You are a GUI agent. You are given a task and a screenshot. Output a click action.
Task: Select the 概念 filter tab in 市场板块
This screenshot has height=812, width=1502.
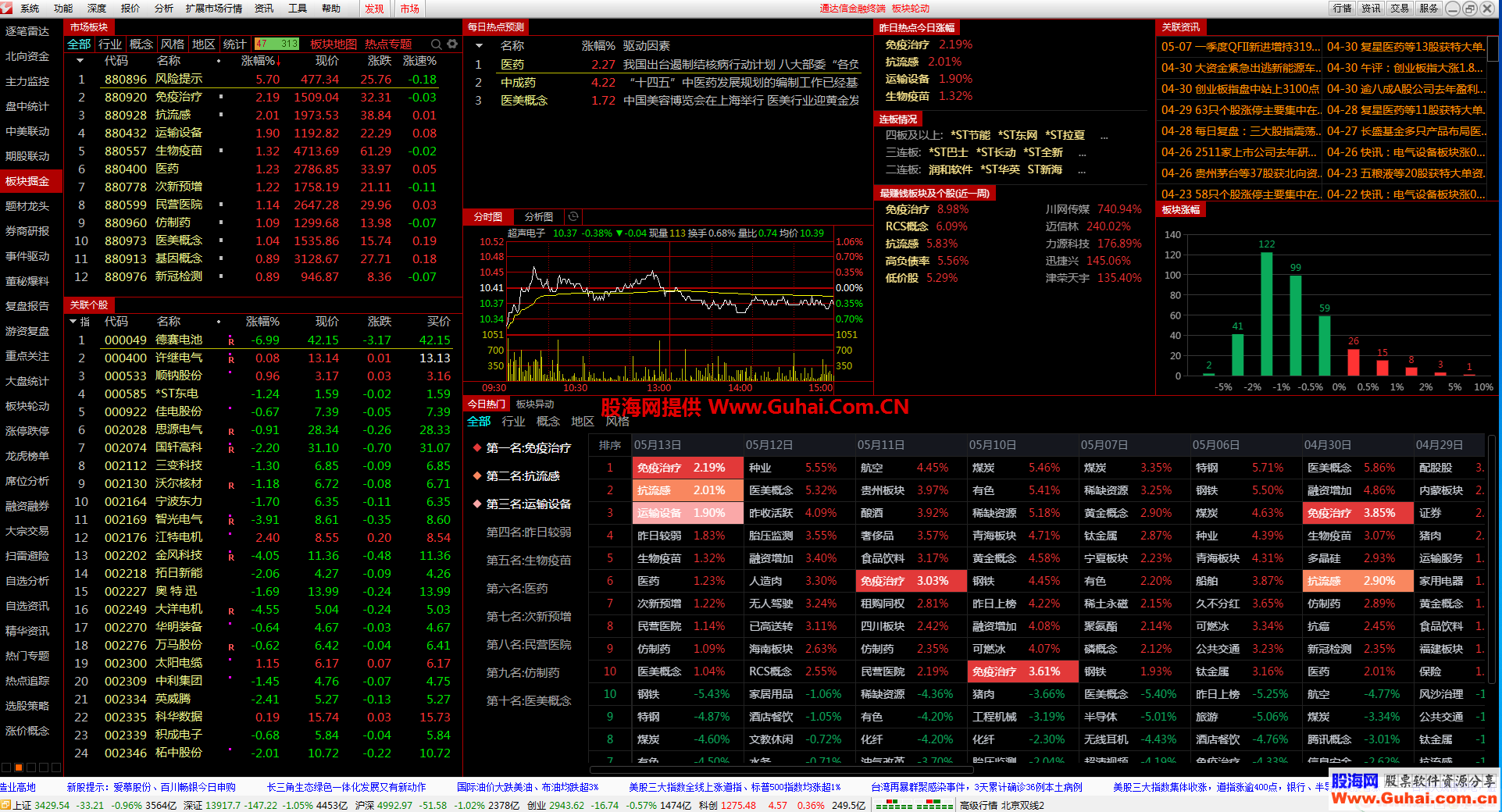pyautogui.click(x=141, y=44)
